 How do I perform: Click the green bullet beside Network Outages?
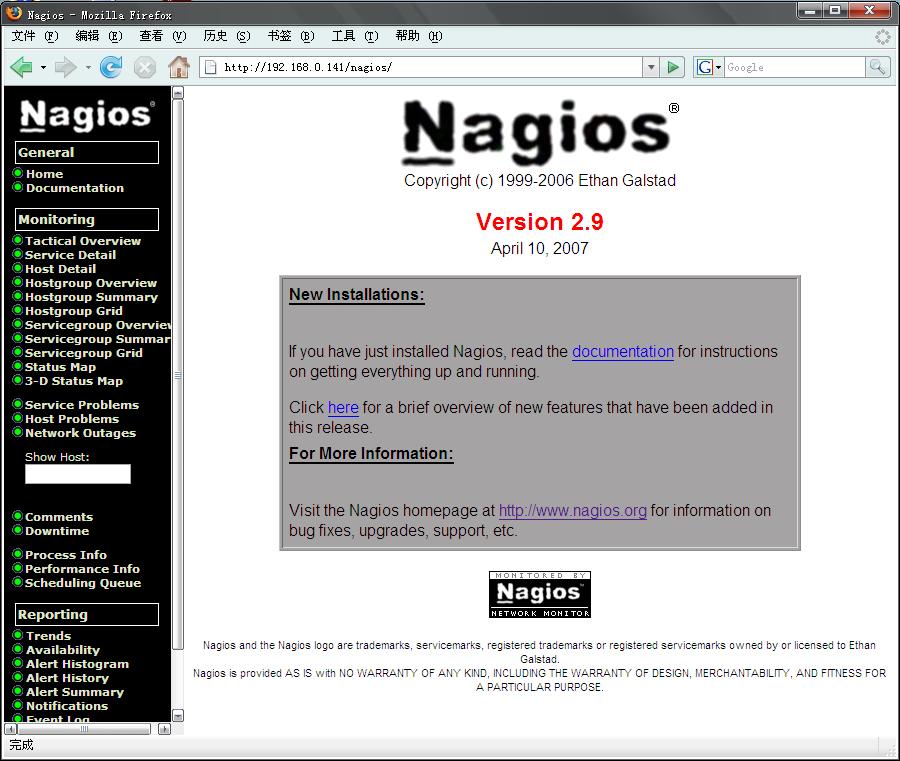[18, 432]
